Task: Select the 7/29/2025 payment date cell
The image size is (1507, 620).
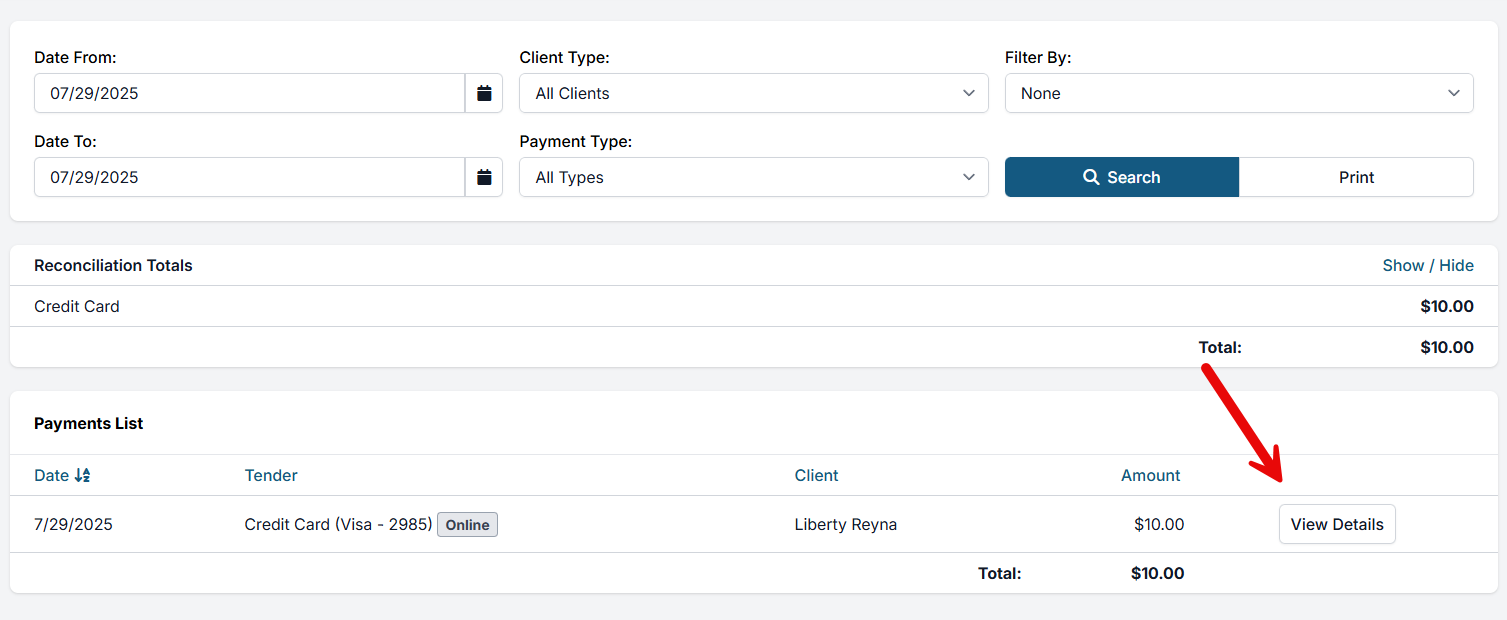Action: [73, 525]
